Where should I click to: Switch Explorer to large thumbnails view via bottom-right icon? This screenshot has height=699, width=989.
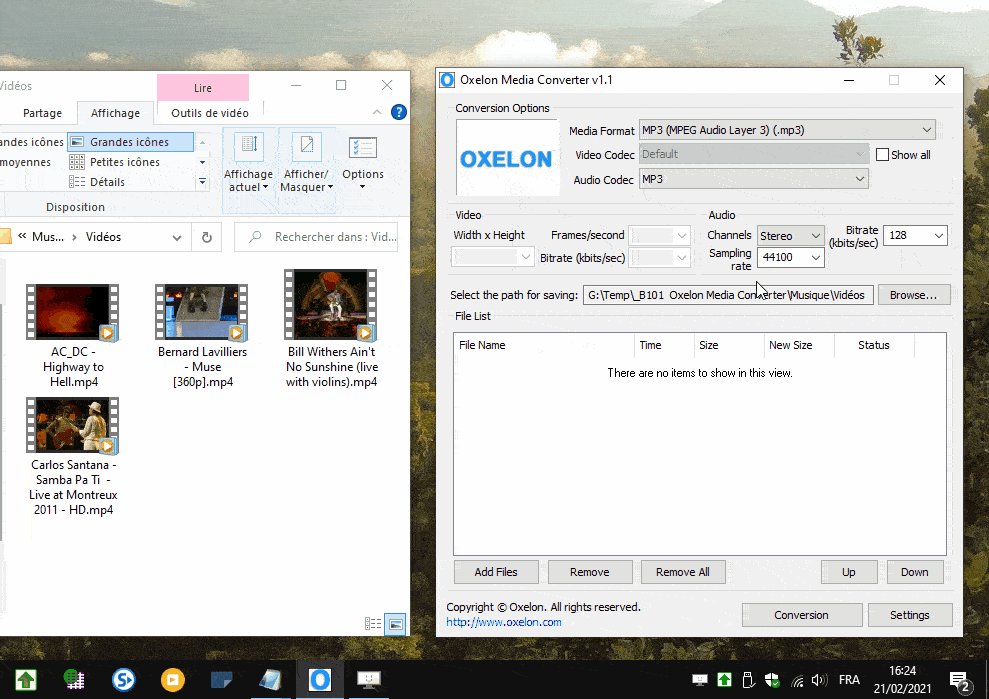(x=395, y=624)
